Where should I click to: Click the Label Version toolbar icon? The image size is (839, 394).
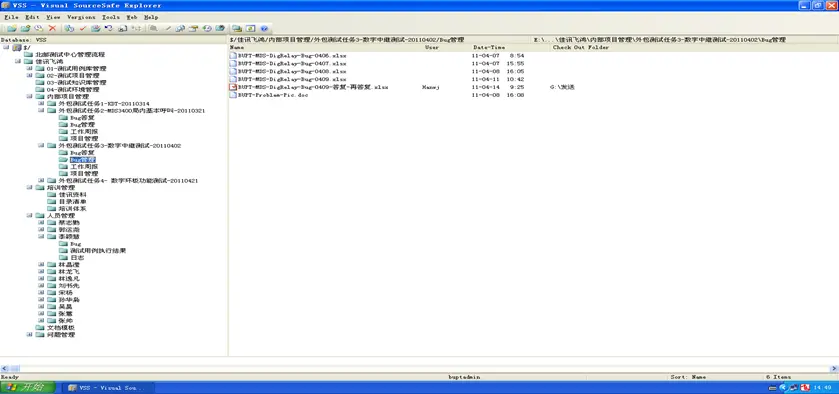[x=39, y=28]
